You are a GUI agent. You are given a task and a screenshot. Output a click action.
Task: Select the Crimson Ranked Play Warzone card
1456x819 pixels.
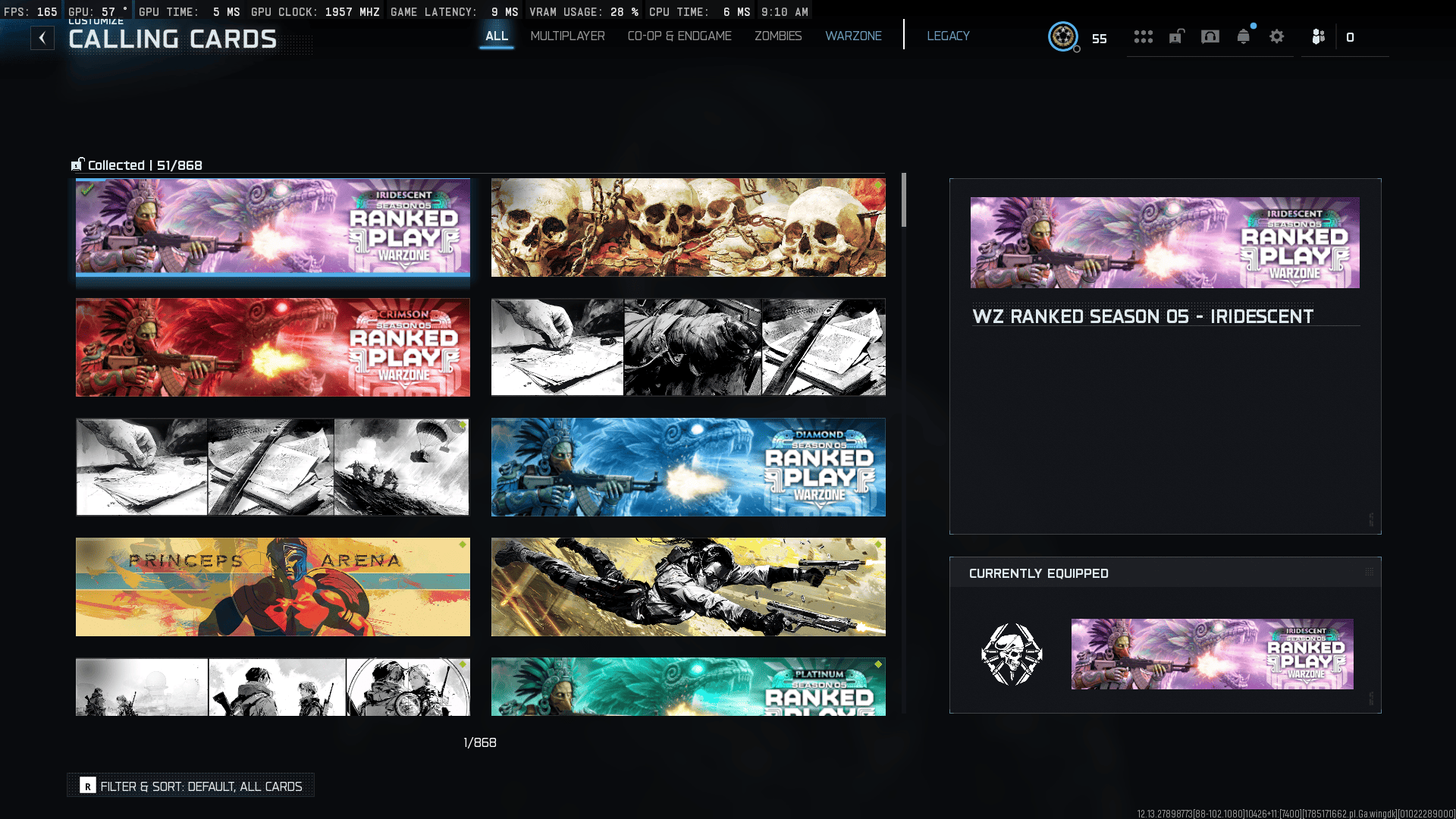pyautogui.click(x=273, y=347)
